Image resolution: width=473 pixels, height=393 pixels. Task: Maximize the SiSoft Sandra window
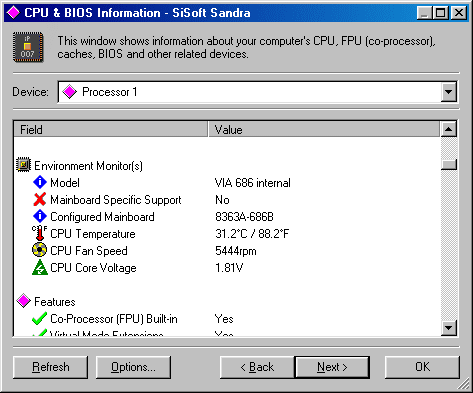(441, 13)
